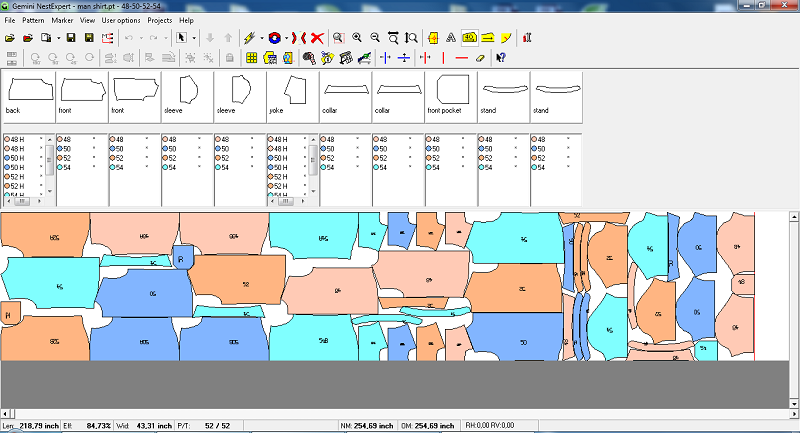Screen dimensions: 800x433
Task: Open the Help menu
Action: (x=186, y=20)
